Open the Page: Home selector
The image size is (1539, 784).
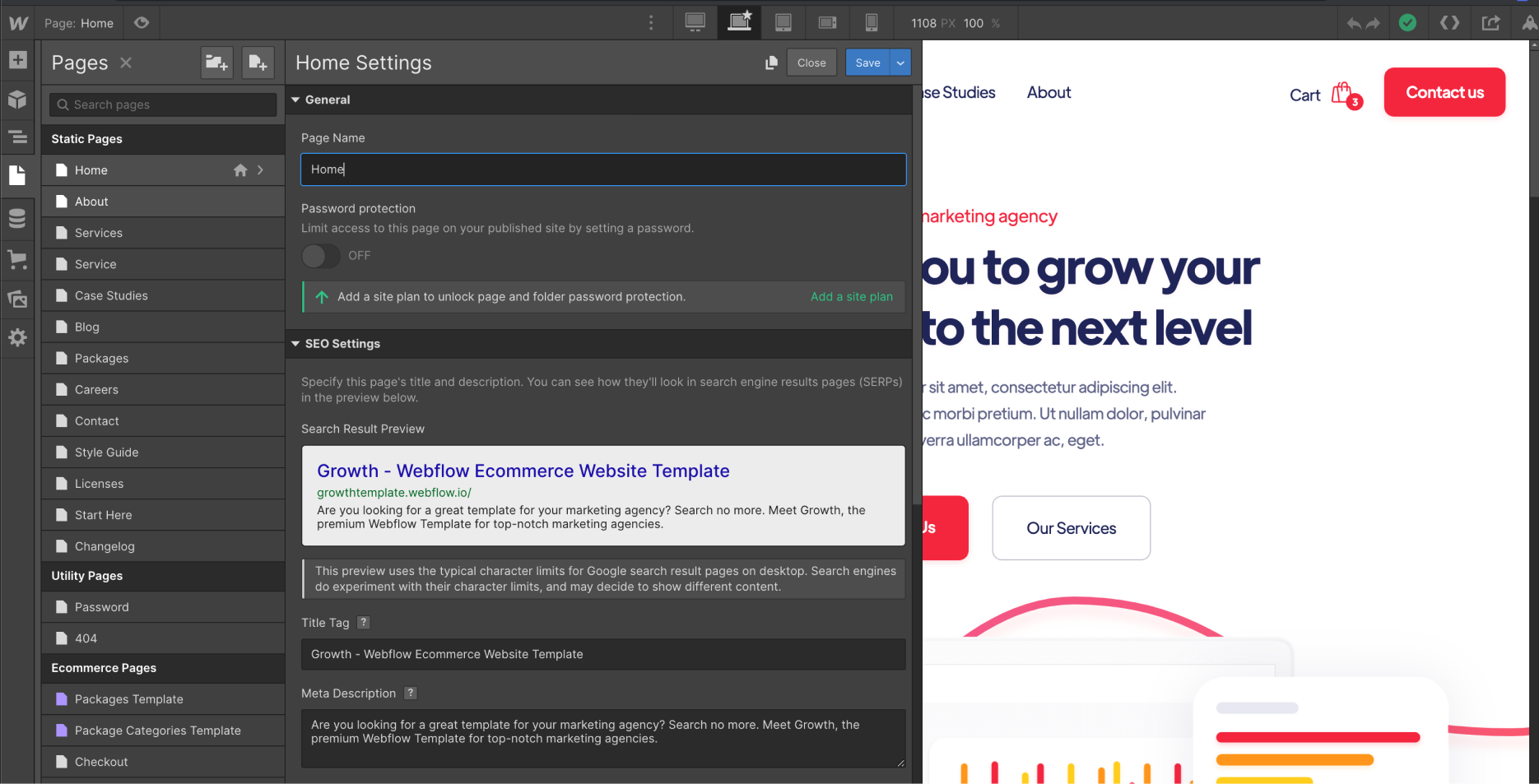pos(79,22)
